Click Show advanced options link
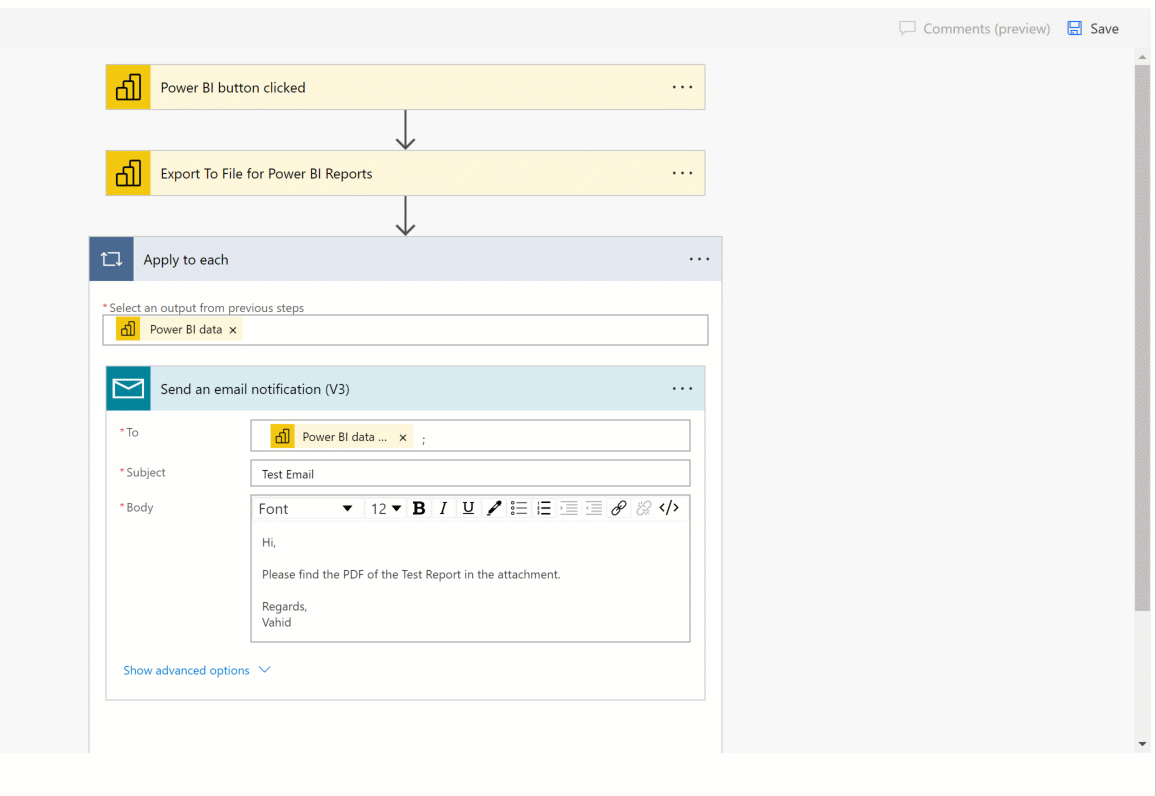 187,670
